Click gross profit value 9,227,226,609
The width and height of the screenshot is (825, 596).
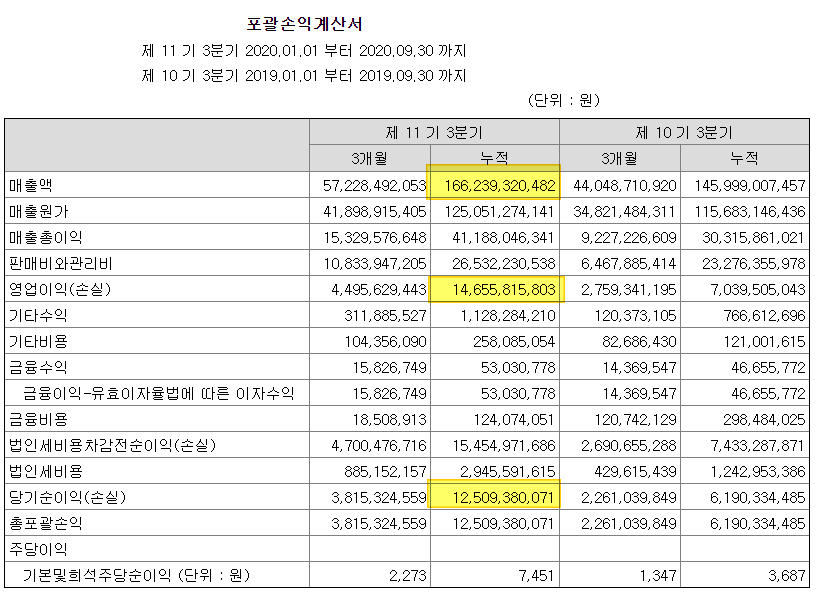click(628, 237)
